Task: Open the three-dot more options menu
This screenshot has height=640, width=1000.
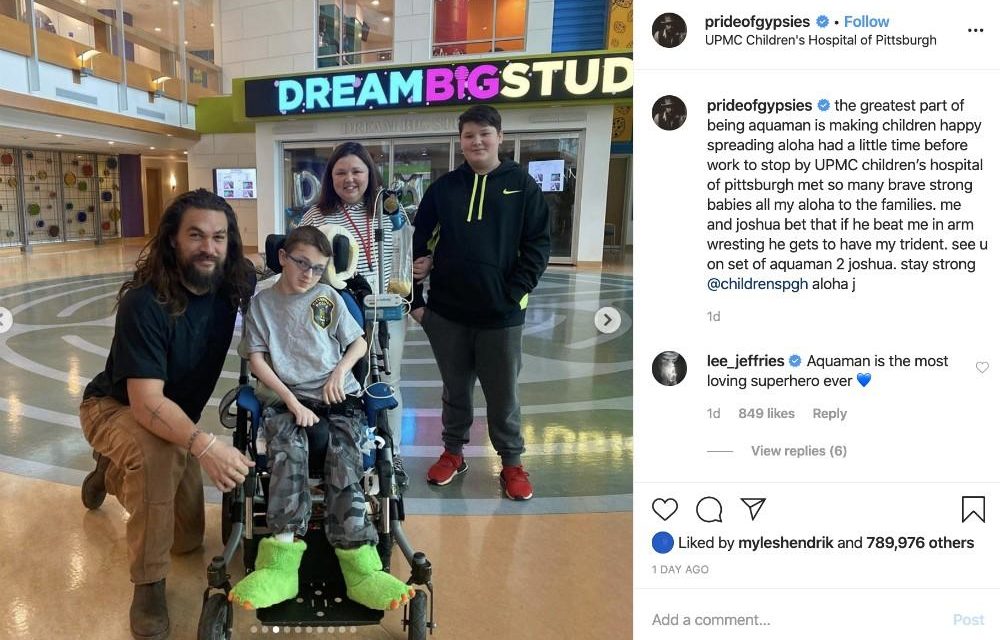Action: coord(975,30)
